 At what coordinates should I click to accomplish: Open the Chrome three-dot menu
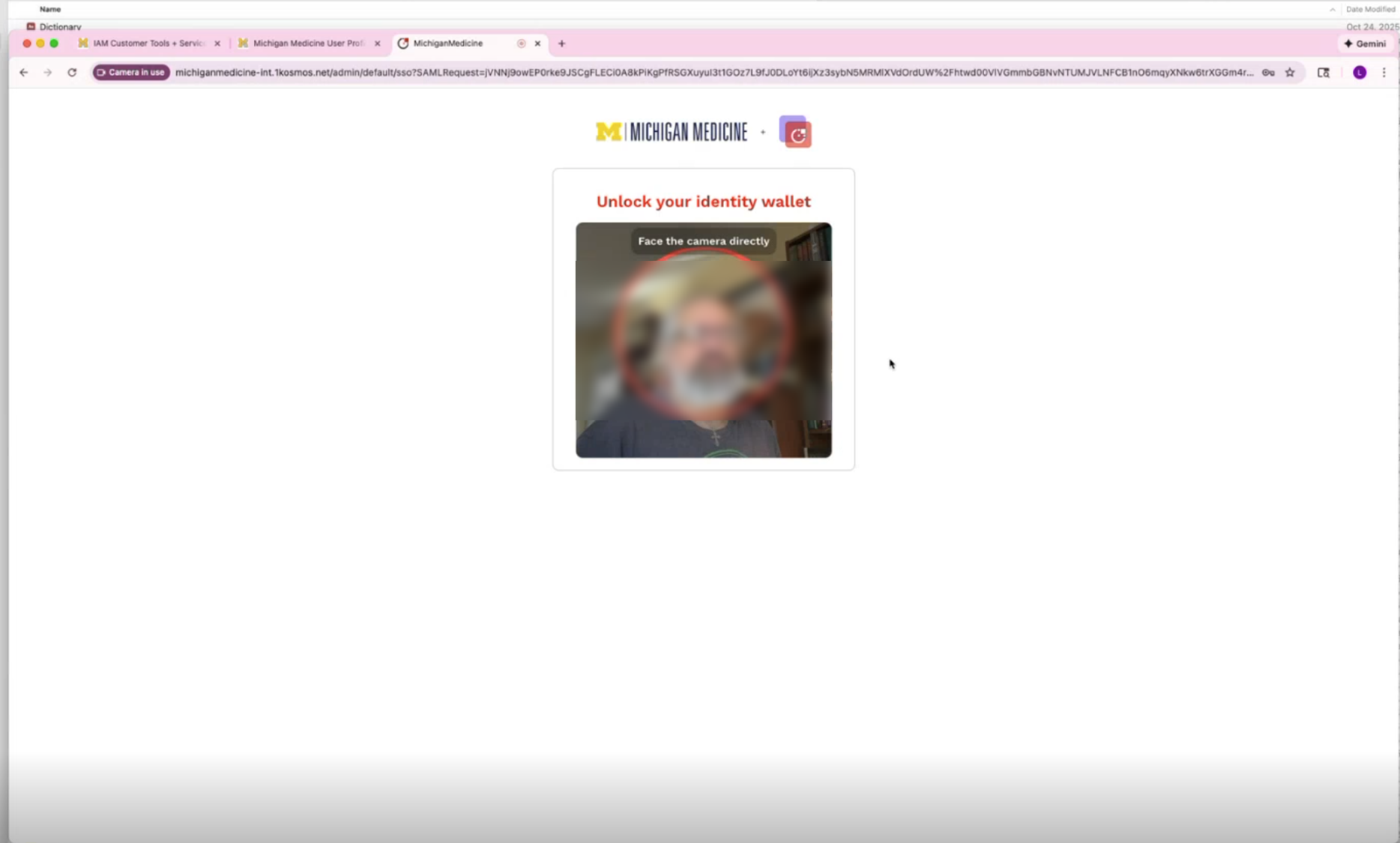tap(1384, 73)
